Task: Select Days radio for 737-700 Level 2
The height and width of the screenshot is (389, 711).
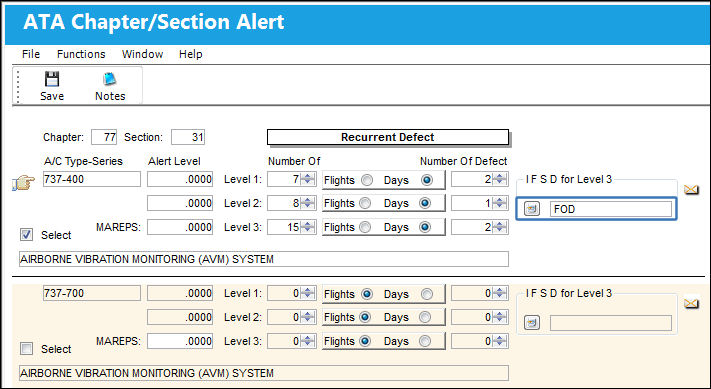Action: coord(425,317)
